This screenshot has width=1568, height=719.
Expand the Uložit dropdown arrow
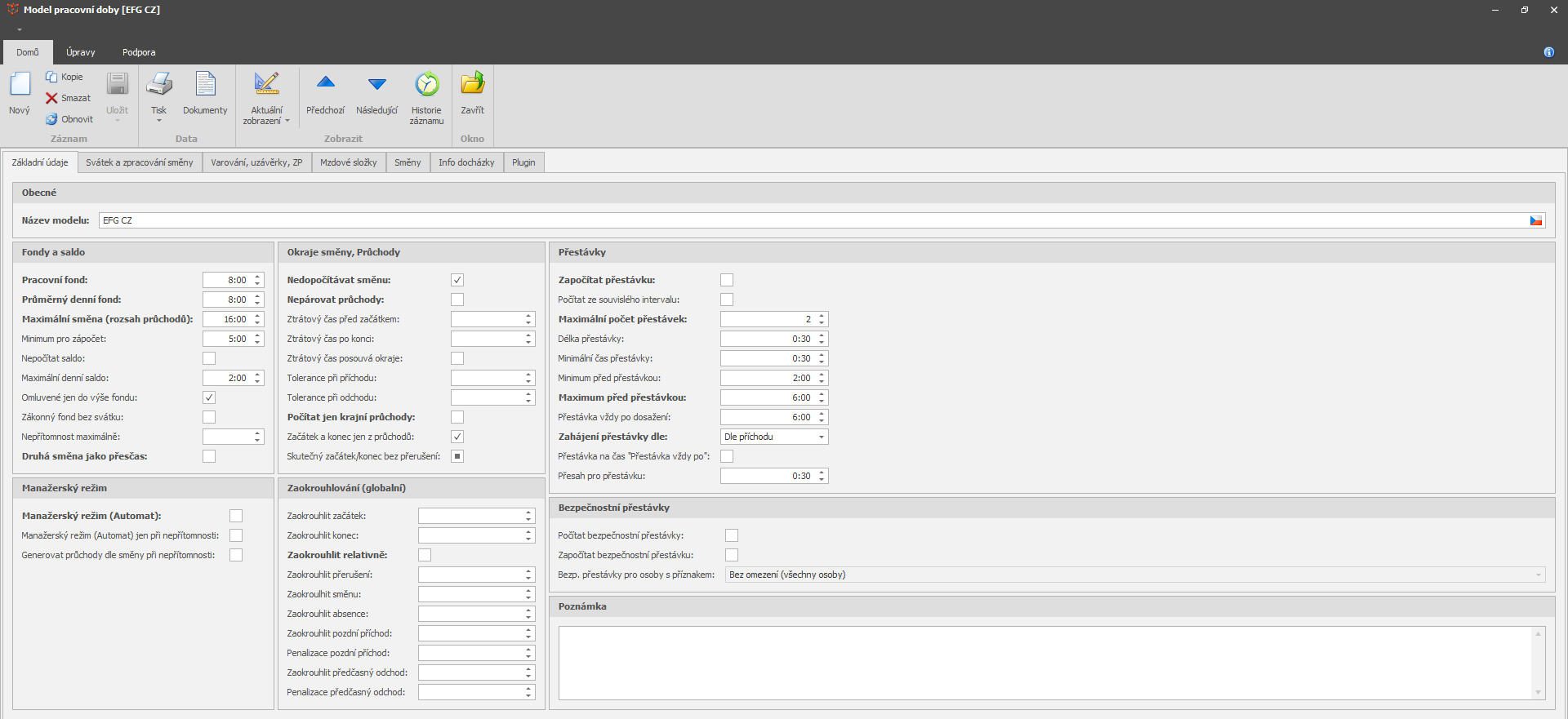[118, 121]
